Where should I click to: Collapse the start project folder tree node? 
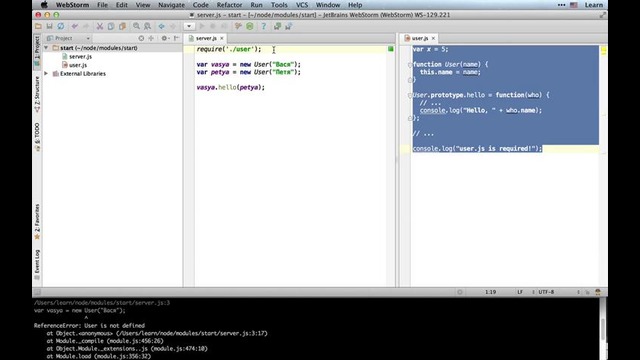[x=46, y=48]
